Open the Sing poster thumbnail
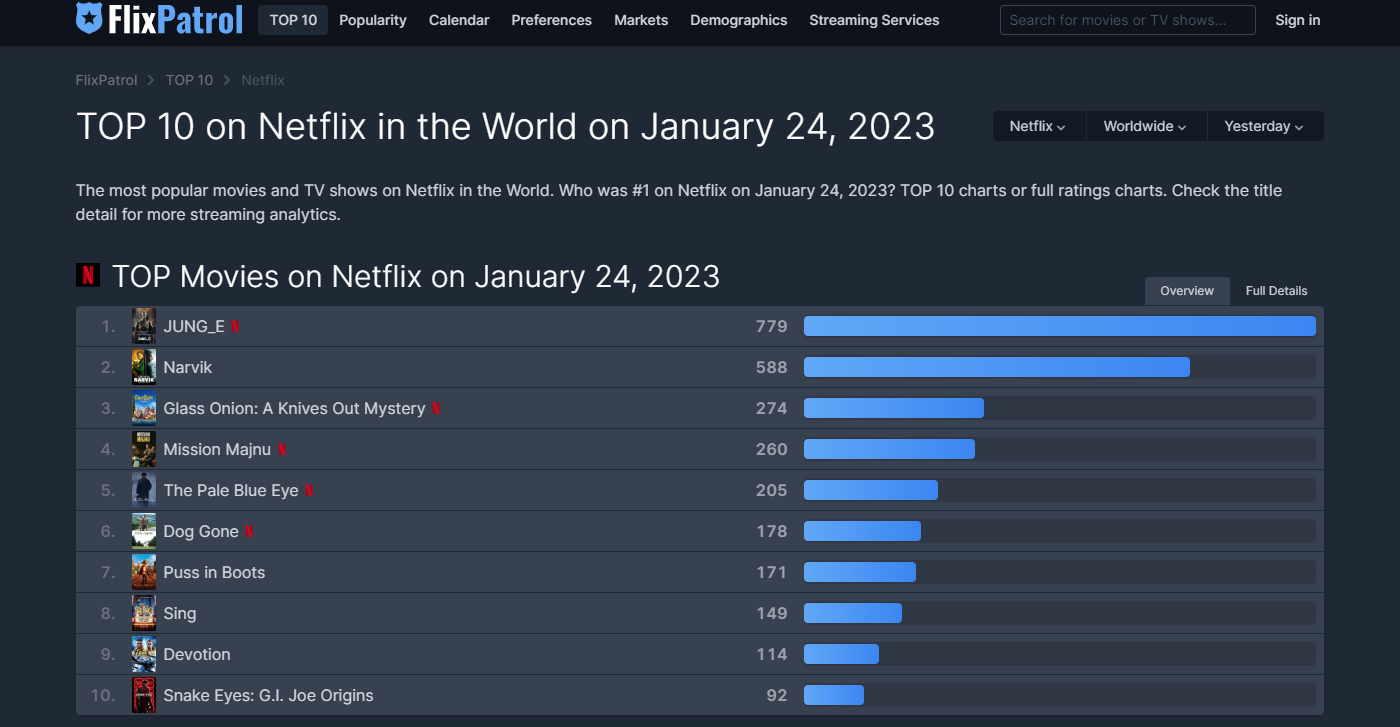1400x727 pixels. (x=144, y=613)
